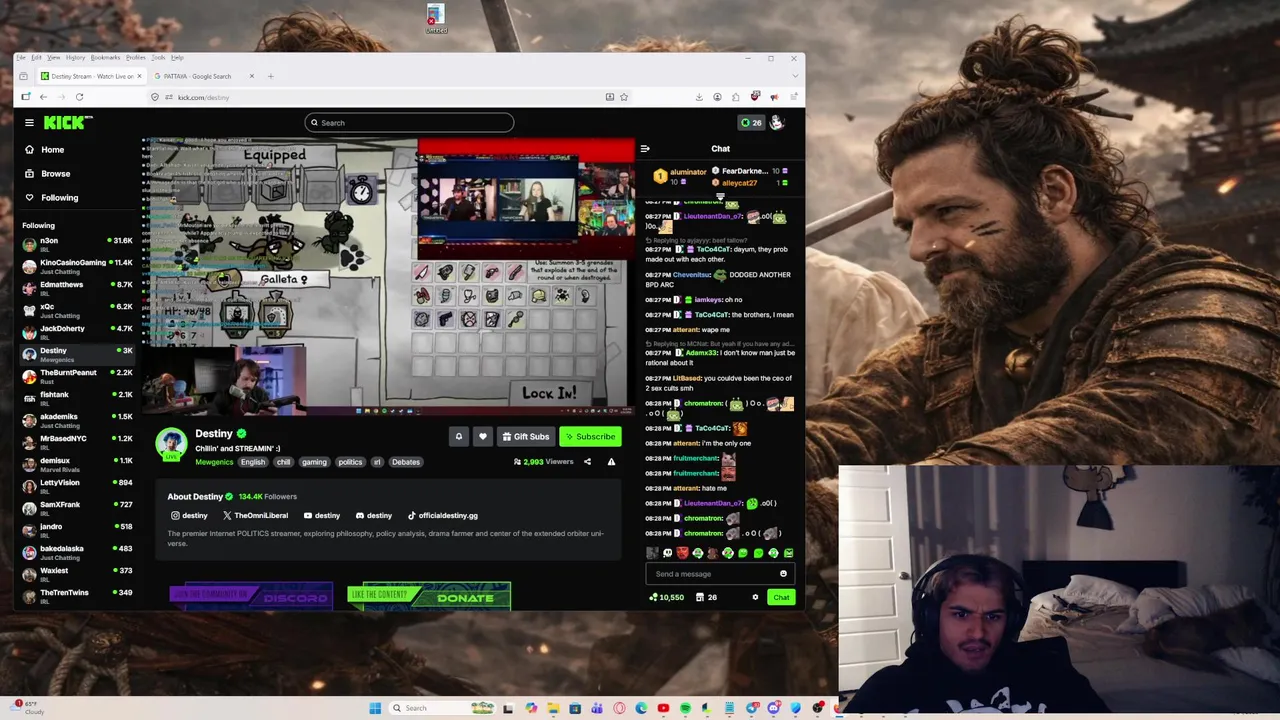Select the politics tag
The width and height of the screenshot is (1280, 720).
tap(350, 462)
